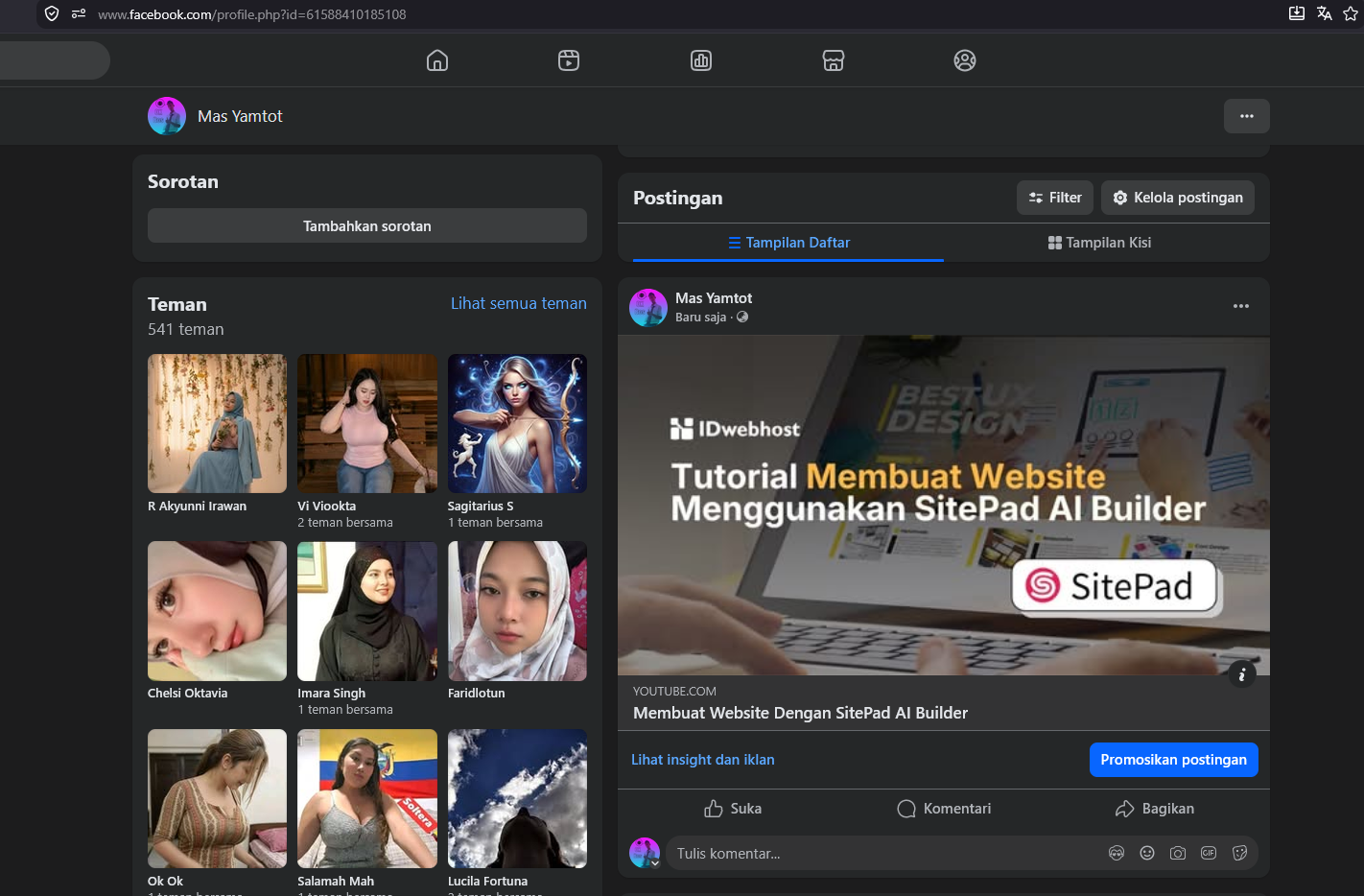Click the browser install app icon
This screenshot has height=896, width=1364.
click(1297, 13)
